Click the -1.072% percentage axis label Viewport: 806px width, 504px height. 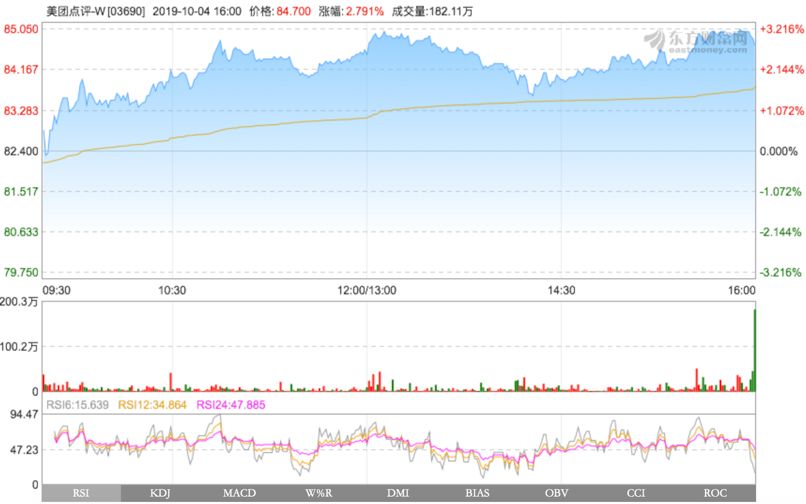click(x=781, y=191)
